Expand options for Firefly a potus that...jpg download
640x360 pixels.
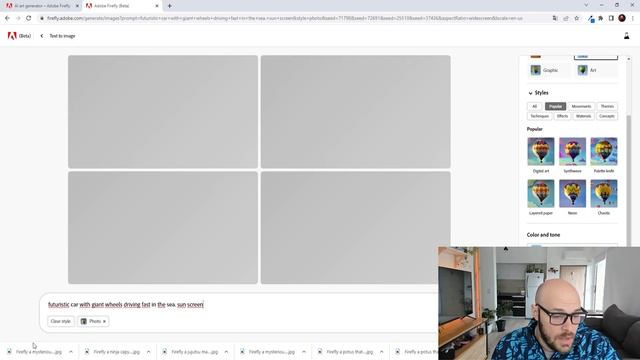click(x=381, y=352)
